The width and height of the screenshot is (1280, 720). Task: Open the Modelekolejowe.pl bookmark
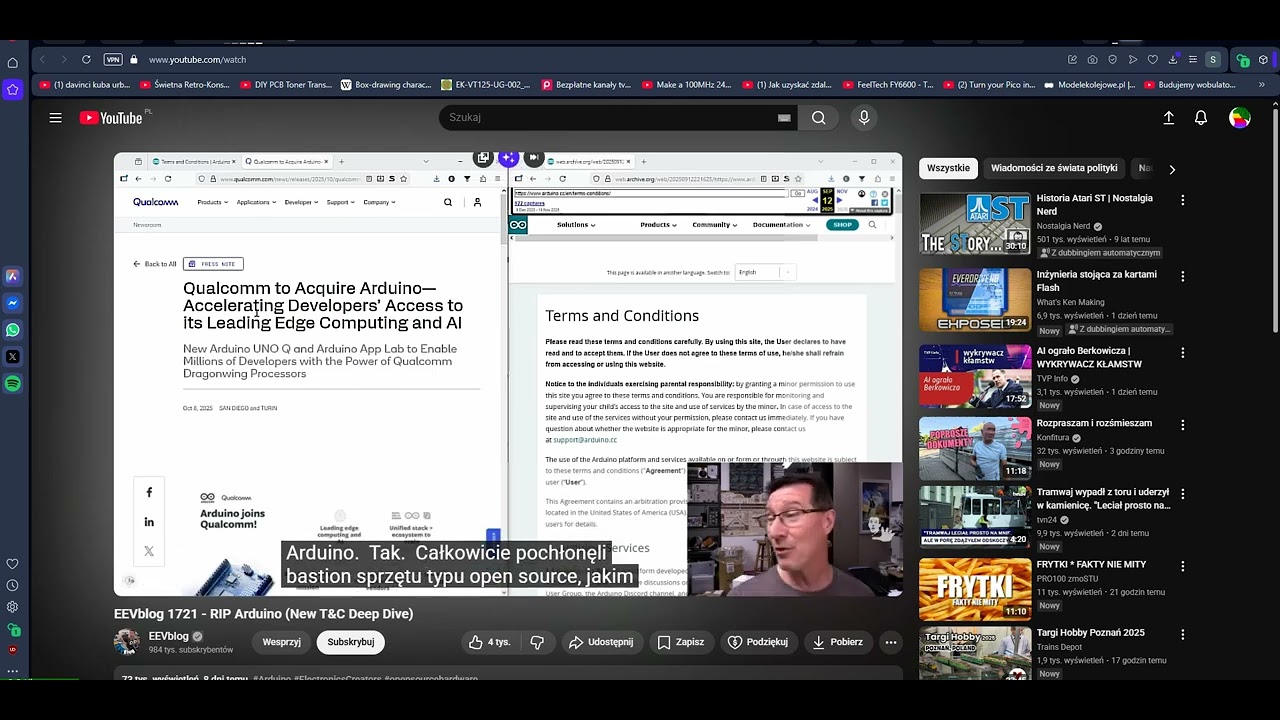point(1088,85)
